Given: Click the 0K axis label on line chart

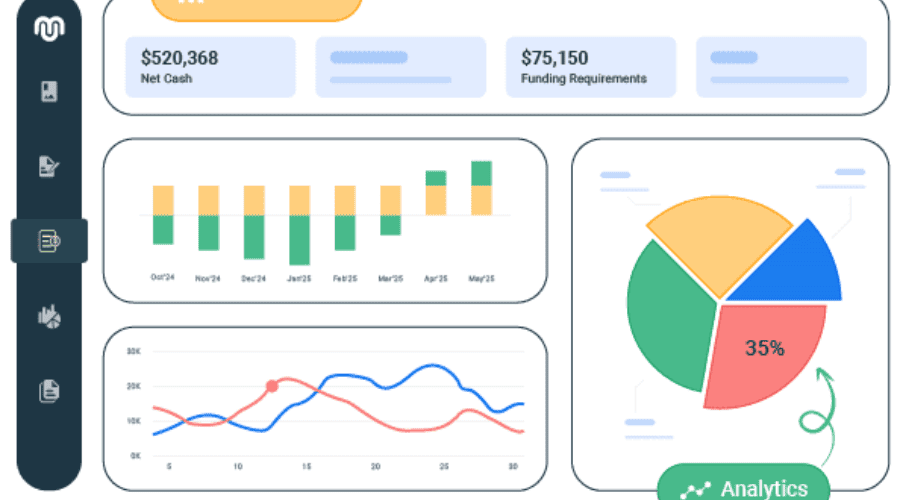Looking at the screenshot, I should point(135,456).
